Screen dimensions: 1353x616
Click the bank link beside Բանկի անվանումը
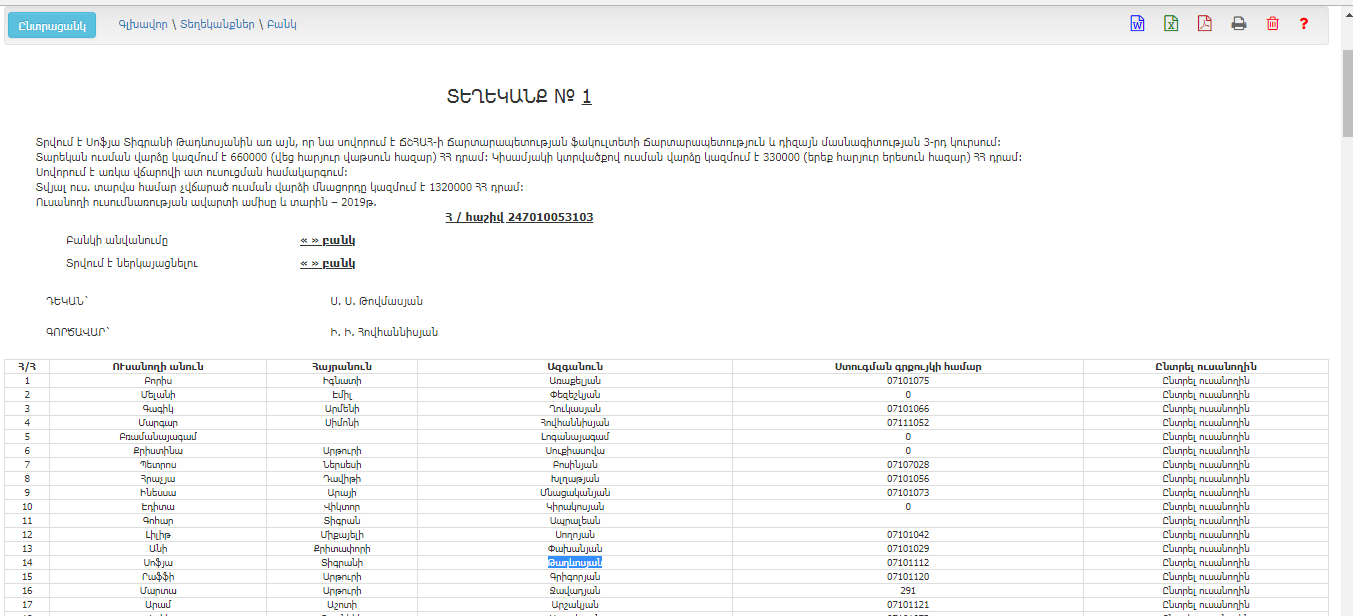(328, 240)
